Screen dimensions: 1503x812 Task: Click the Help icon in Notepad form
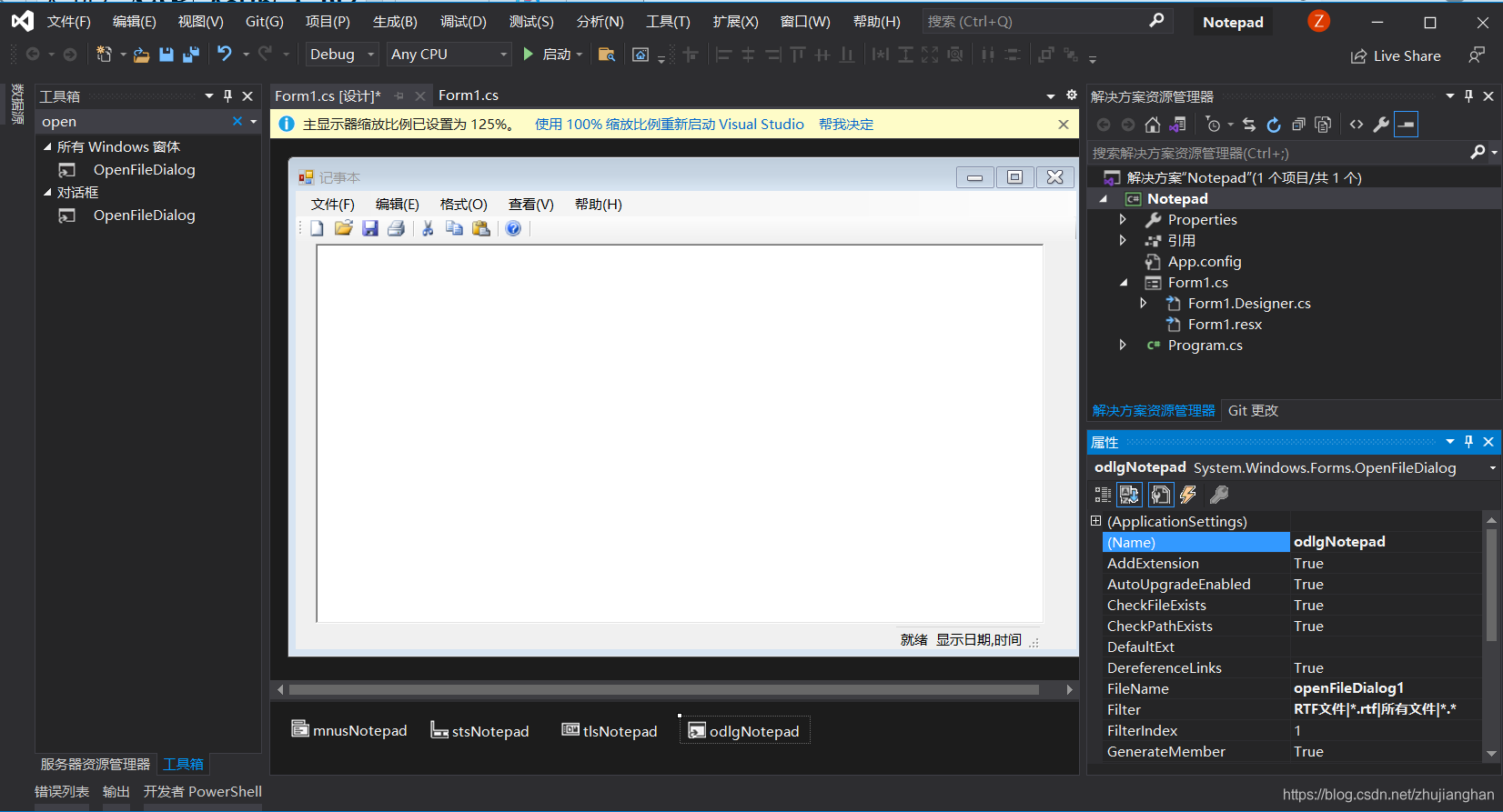pos(513,228)
